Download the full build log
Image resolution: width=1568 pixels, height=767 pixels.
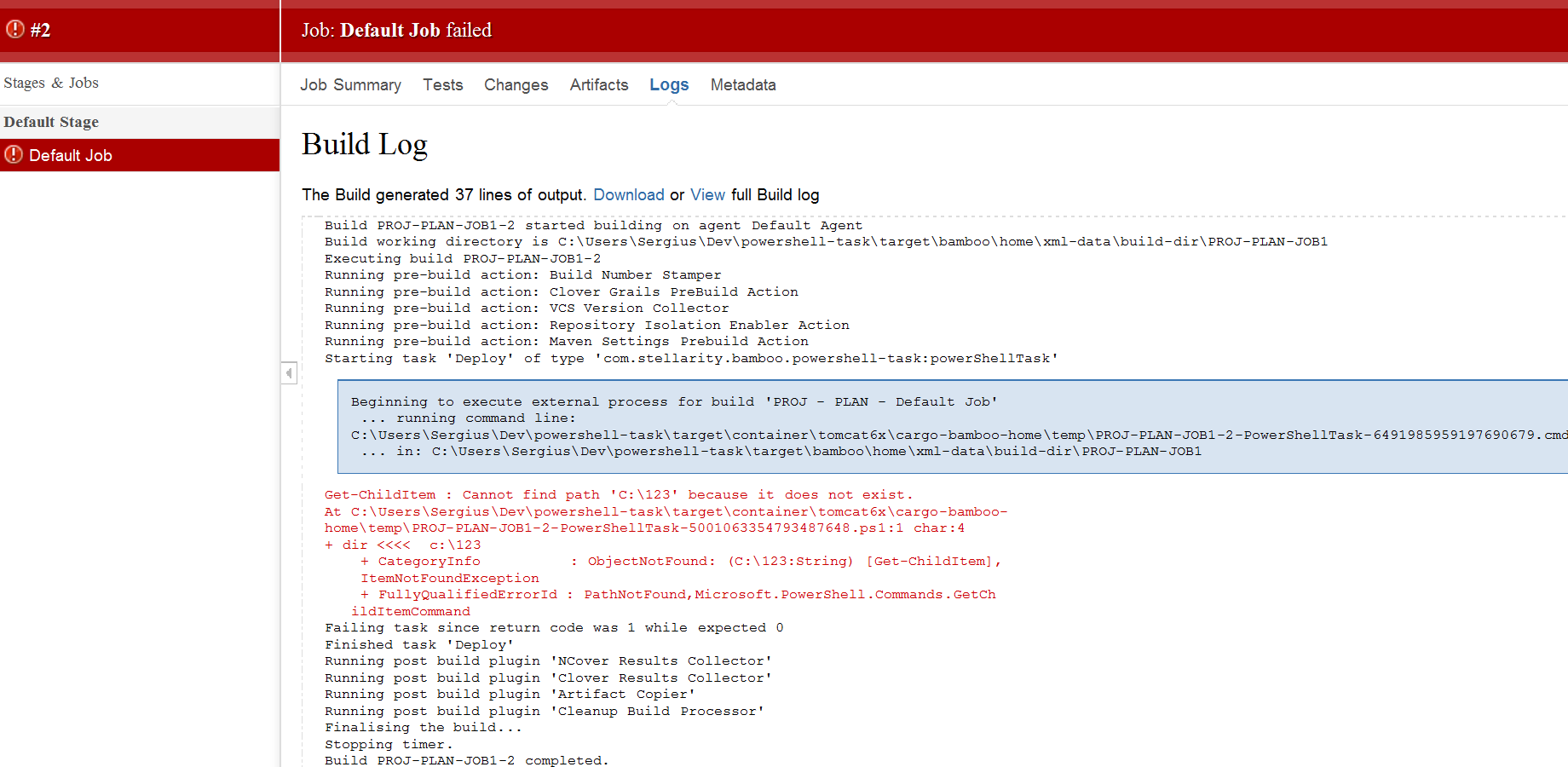[628, 195]
